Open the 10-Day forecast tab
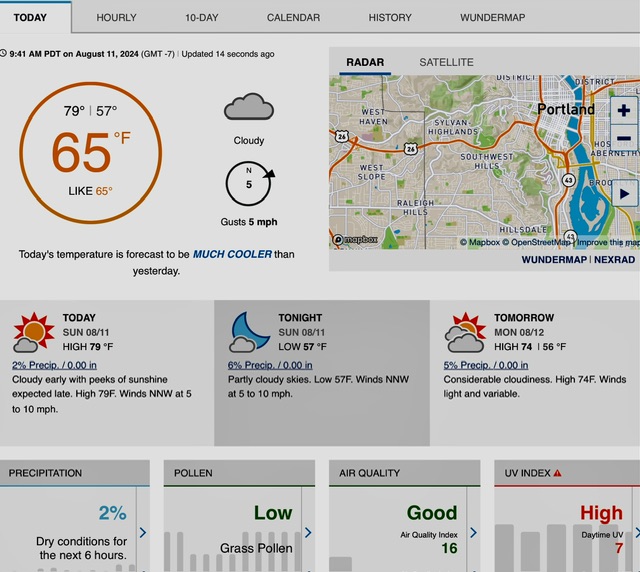Viewport: 640px width, 572px height. (x=202, y=17)
